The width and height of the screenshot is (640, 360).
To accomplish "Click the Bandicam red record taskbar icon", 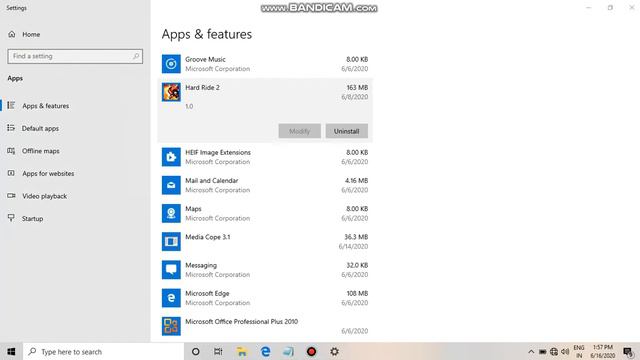I will pyautogui.click(x=311, y=351).
